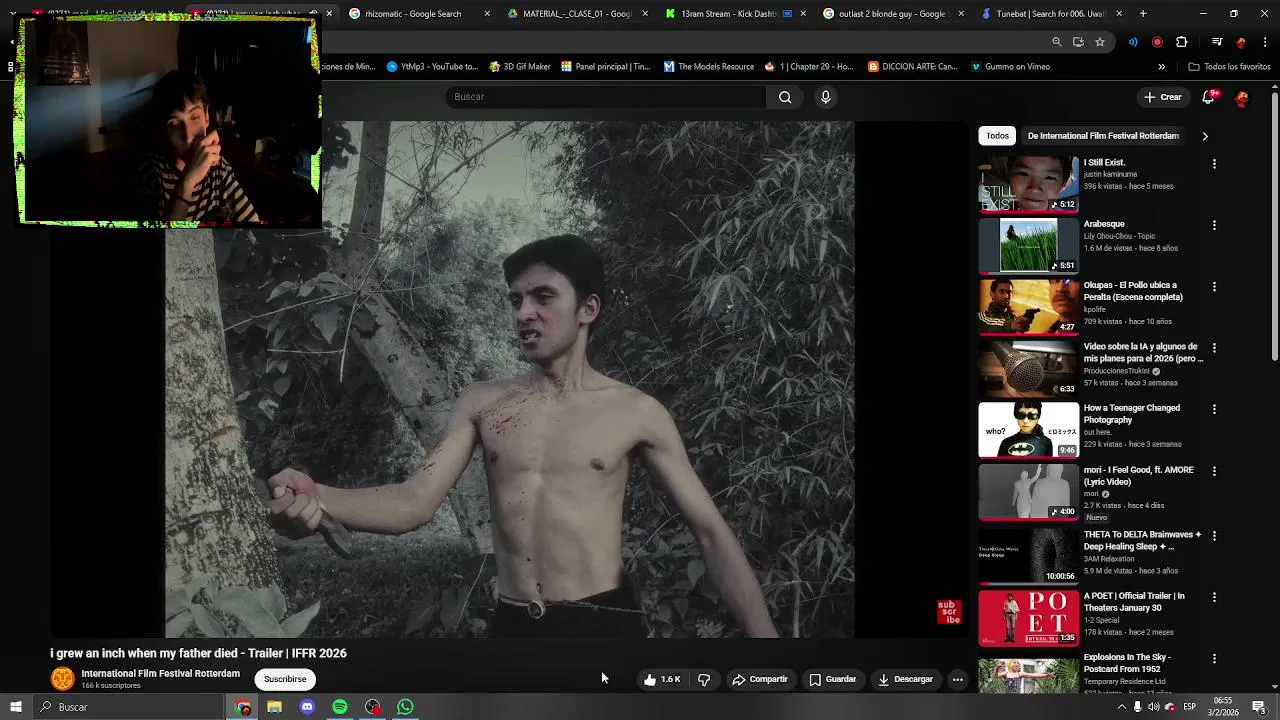Open Spotify from the taskbar
Image resolution: width=1280 pixels, height=720 pixels.
click(340, 707)
